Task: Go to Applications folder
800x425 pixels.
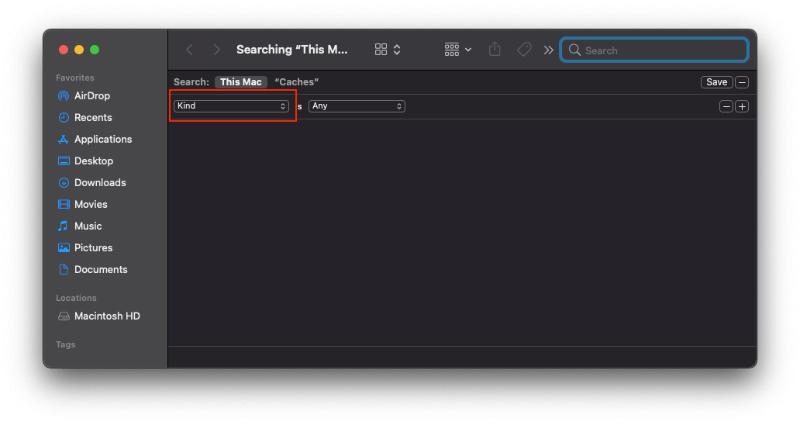Action: click(95, 139)
